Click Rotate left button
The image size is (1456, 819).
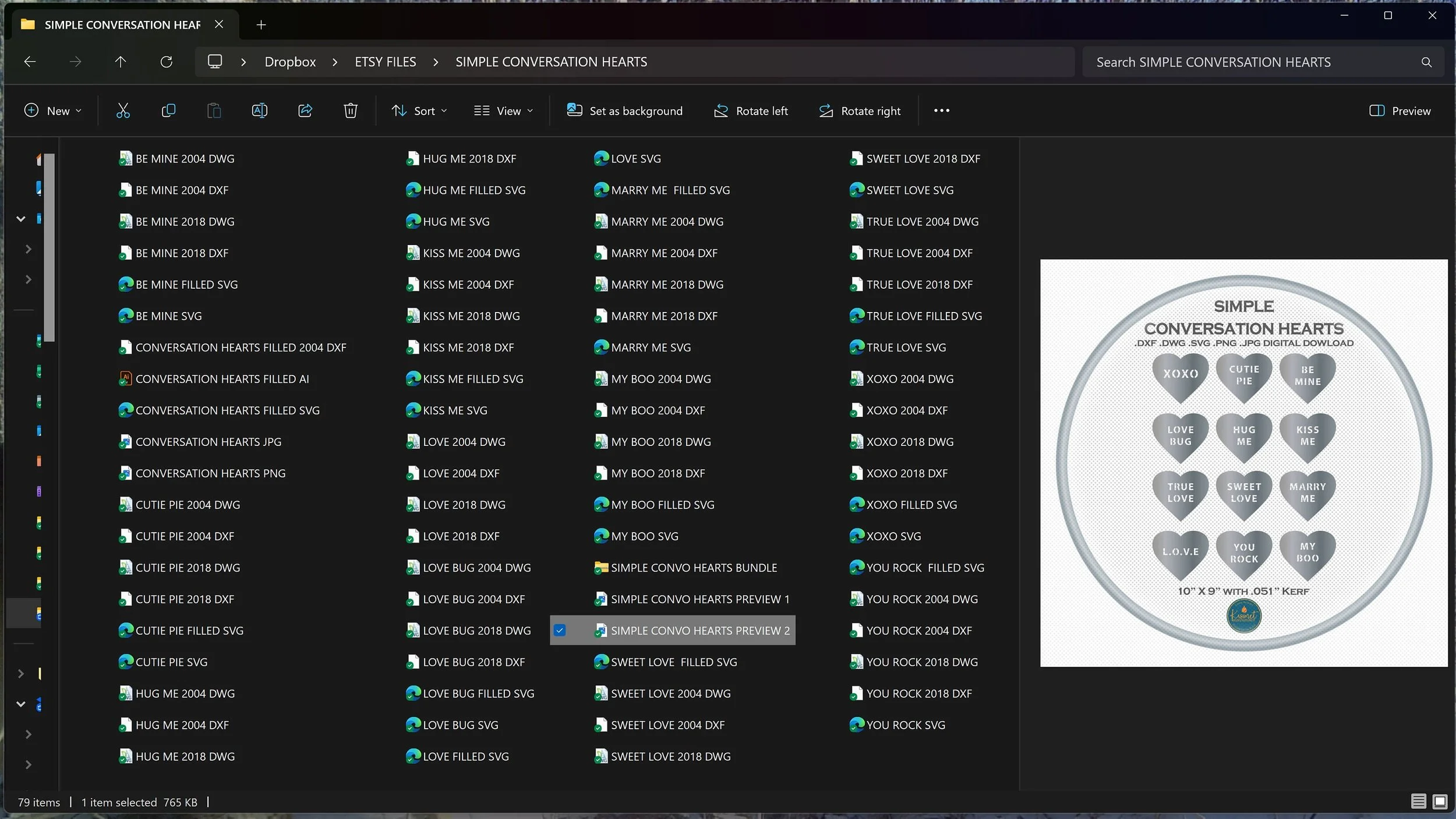(x=751, y=111)
